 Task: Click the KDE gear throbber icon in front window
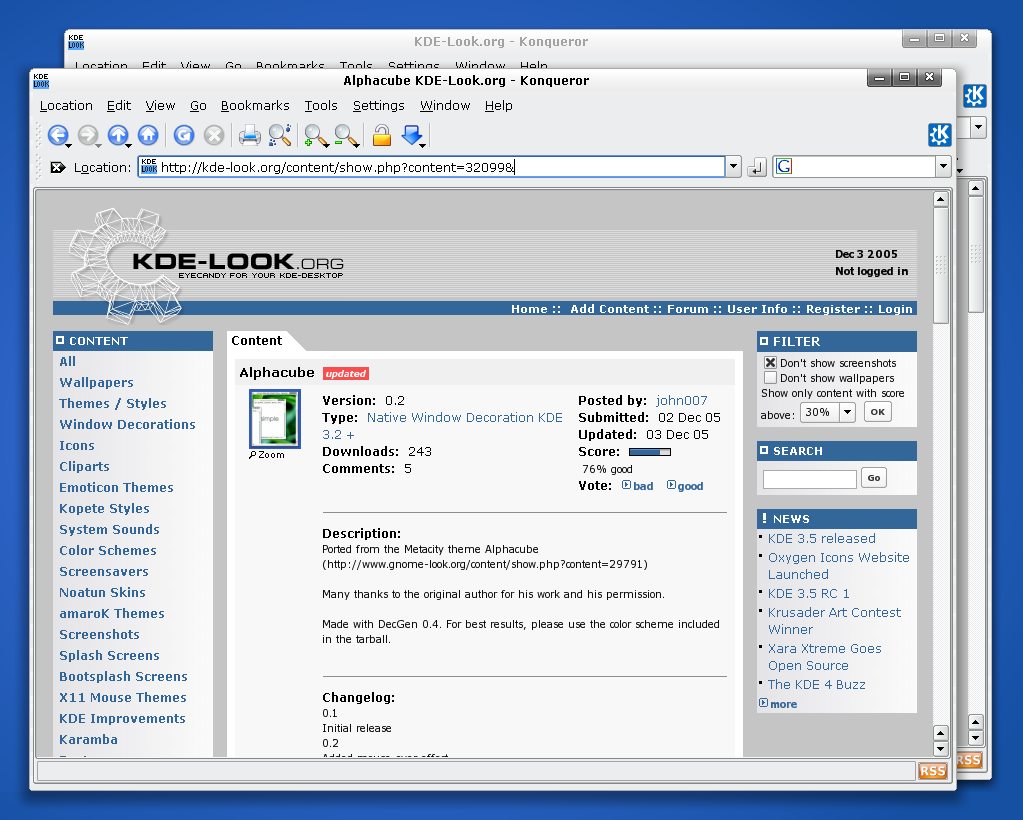939,135
